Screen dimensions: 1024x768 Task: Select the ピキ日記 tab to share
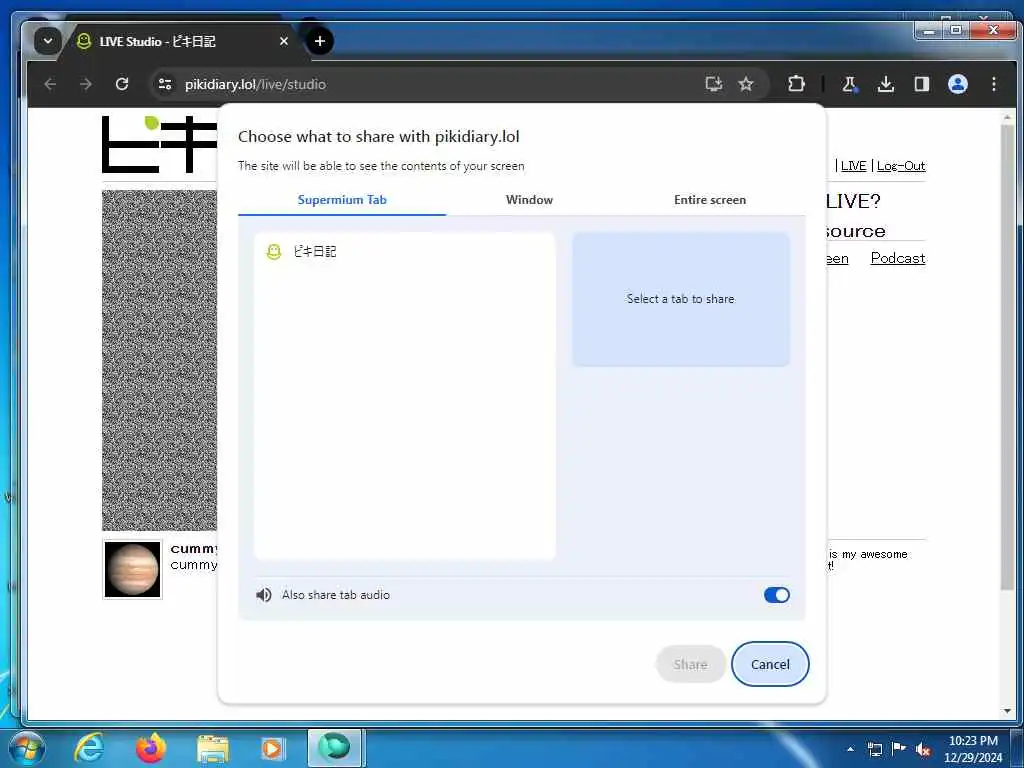[x=404, y=251]
